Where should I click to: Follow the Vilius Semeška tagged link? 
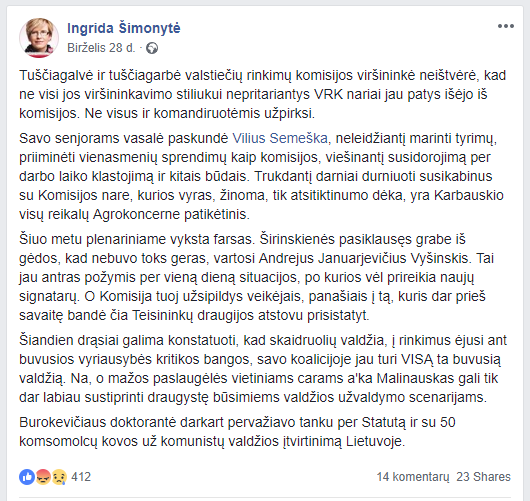[x=280, y=139]
